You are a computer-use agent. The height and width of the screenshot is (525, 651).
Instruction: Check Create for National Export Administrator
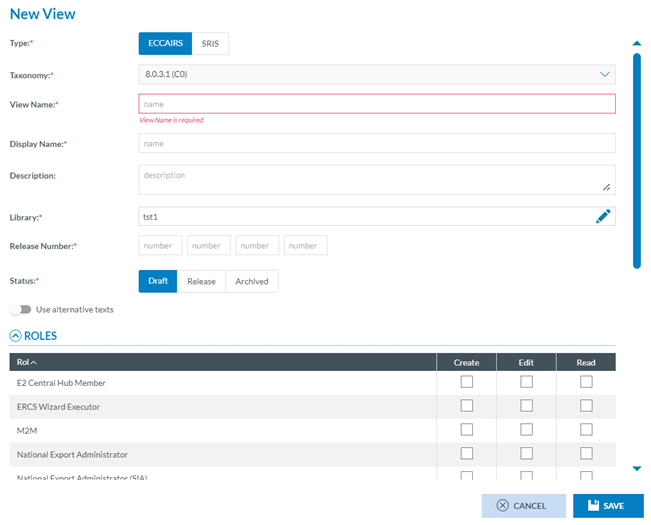click(466, 453)
